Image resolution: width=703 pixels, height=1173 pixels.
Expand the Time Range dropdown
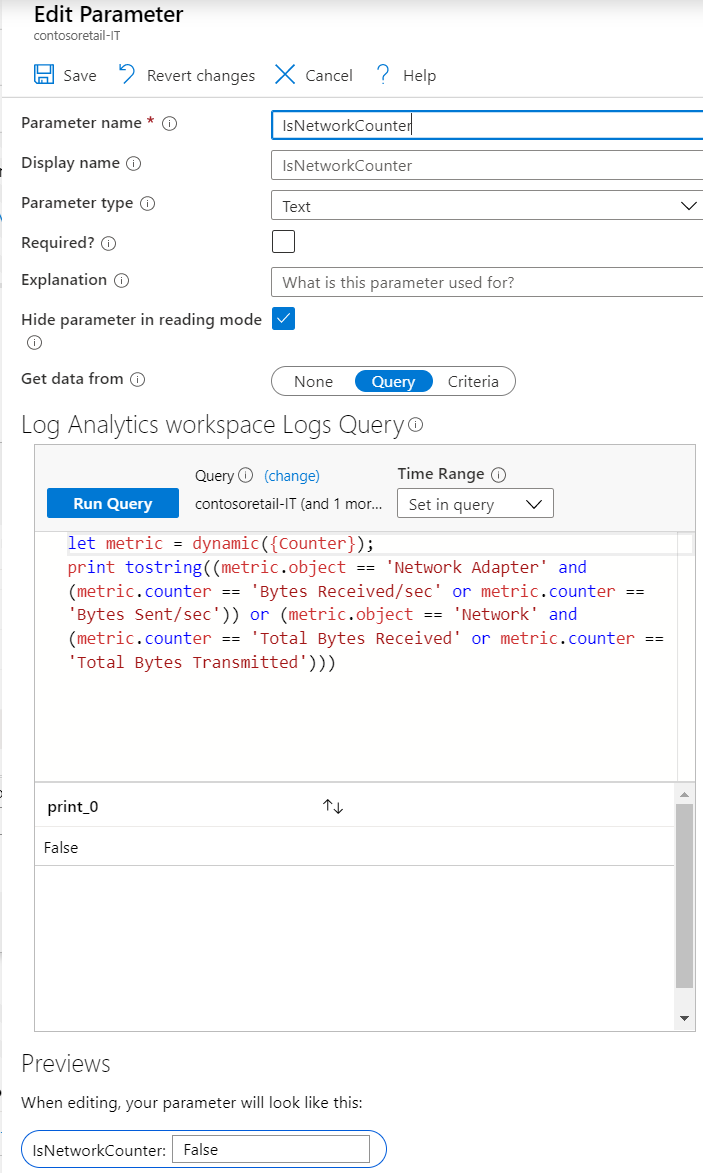tap(475, 504)
